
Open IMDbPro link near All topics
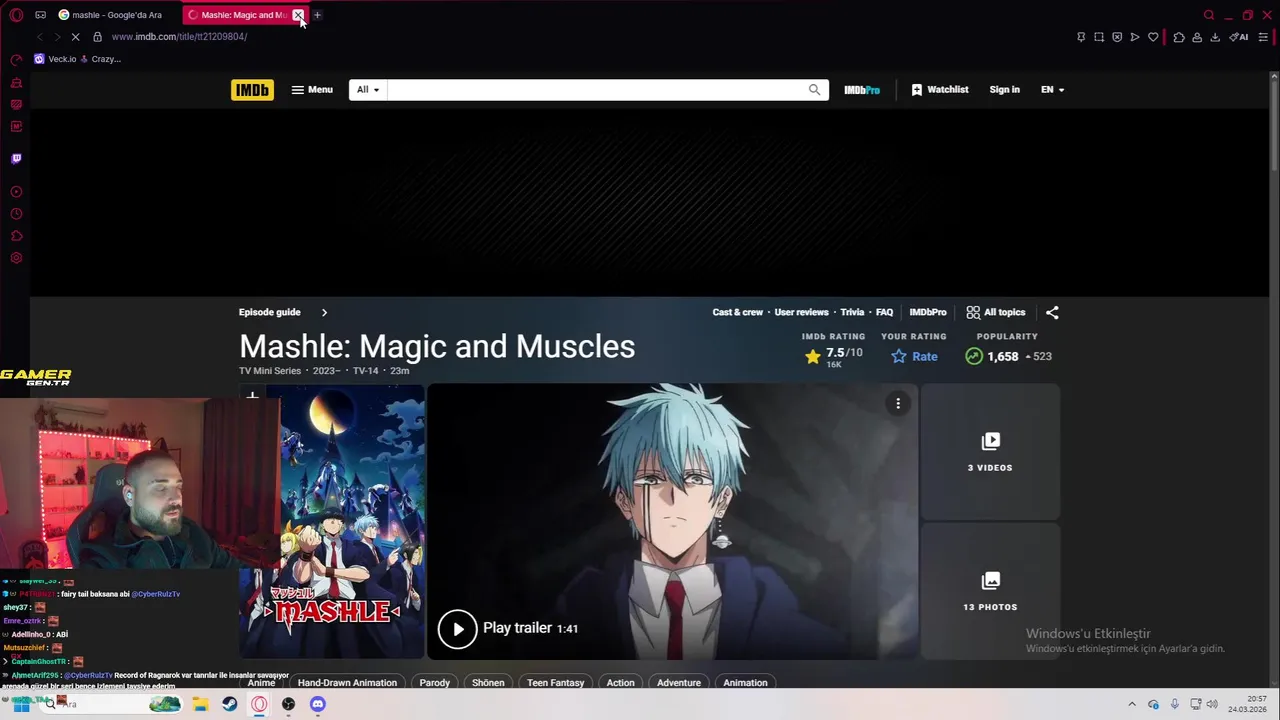(x=928, y=312)
